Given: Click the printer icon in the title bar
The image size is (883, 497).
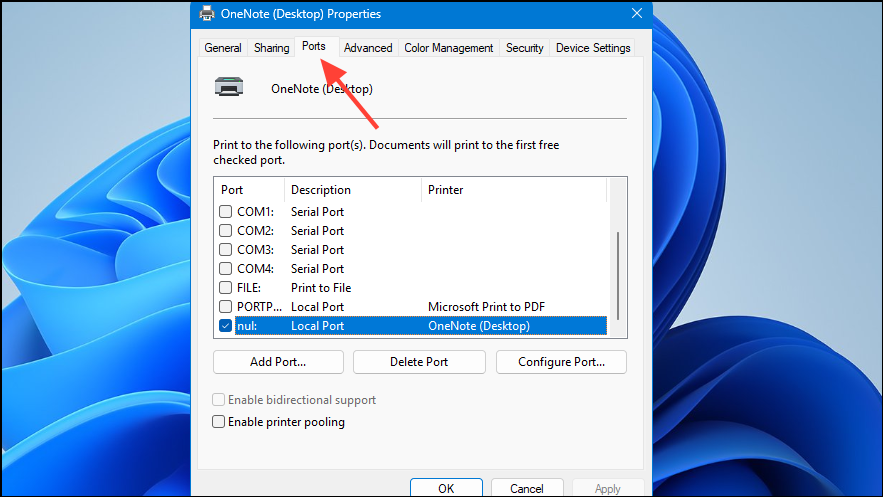Looking at the screenshot, I should pos(207,14).
